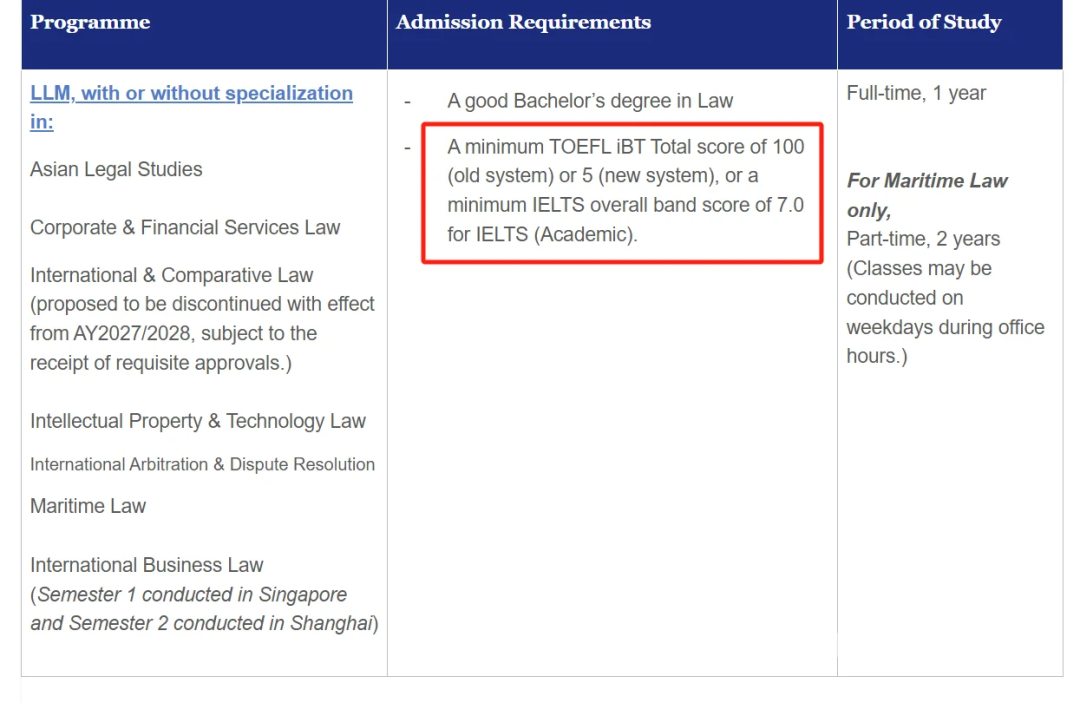The height and width of the screenshot is (703, 1080).
Task: Click the Admission Requirements column header
Action: pyautogui.click(x=523, y=22)
